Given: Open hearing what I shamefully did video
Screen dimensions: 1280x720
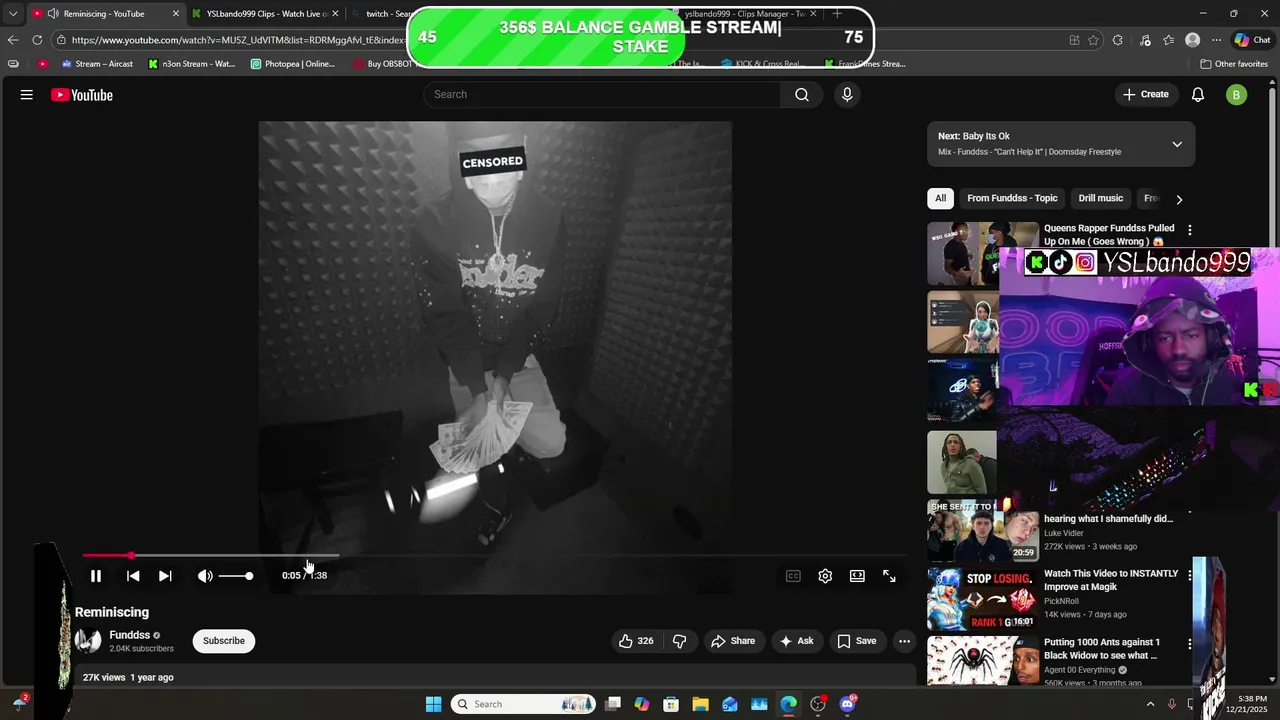Looking at the screenshot, I should [x=1108, y=518].
